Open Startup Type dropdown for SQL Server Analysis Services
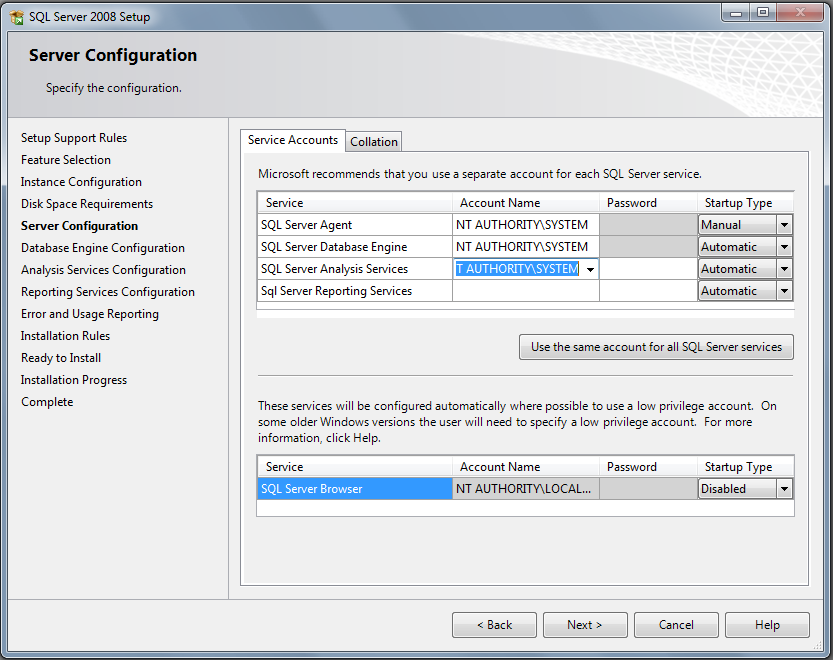 click(x=784, y=269)
